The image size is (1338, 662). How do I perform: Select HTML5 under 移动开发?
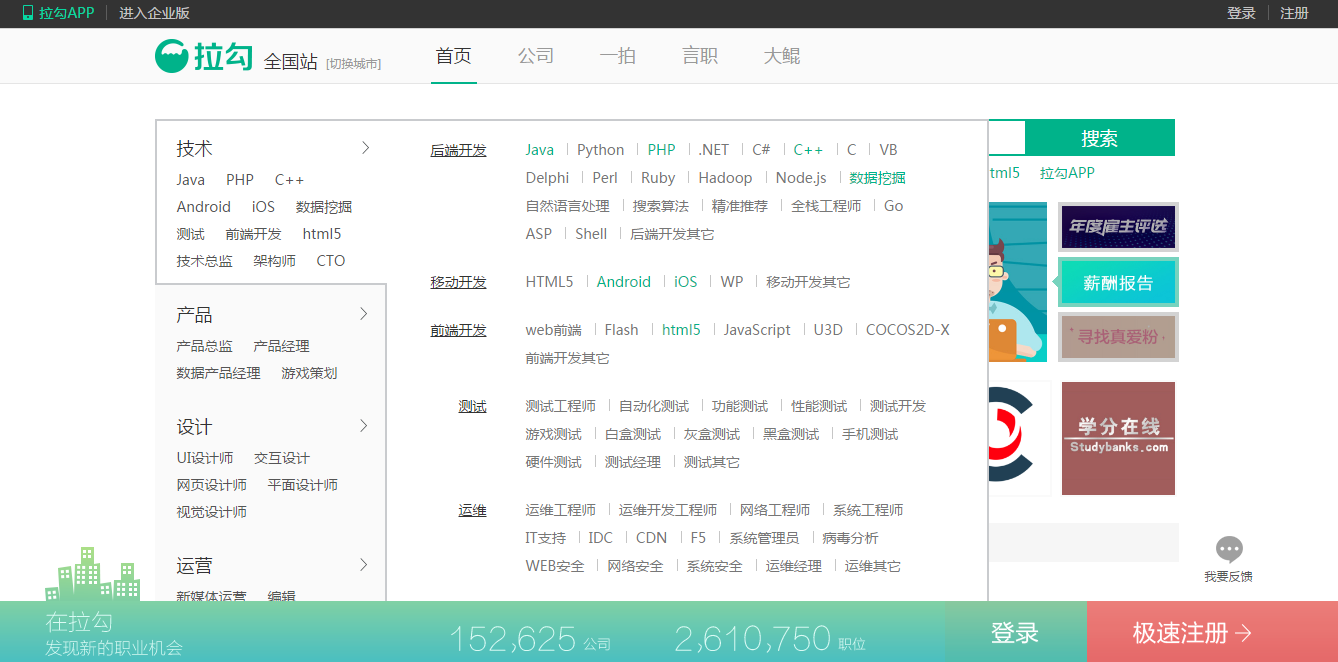549,282
